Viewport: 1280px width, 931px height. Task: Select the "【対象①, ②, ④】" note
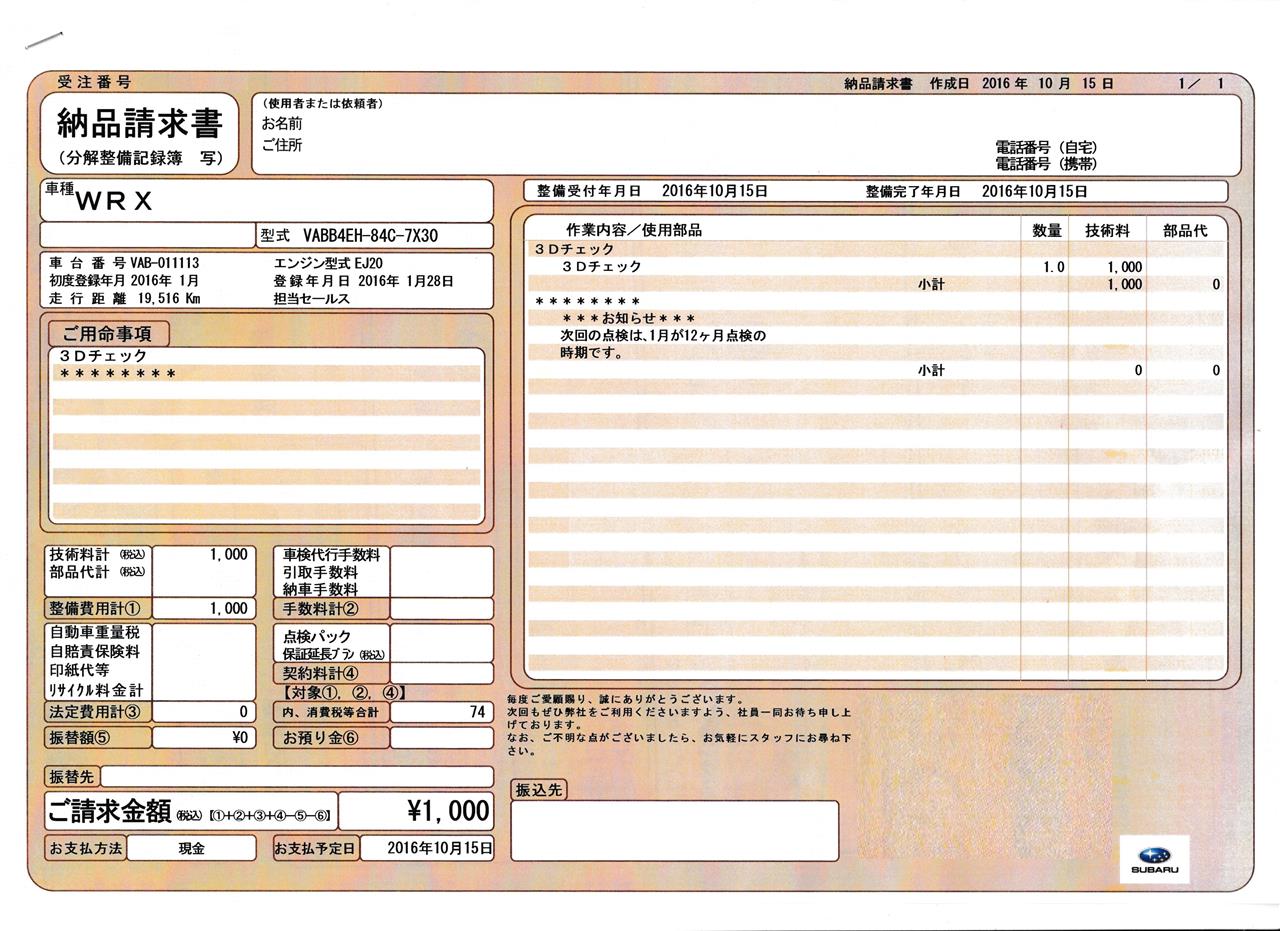pyautogui.click(x=345, y=692)
